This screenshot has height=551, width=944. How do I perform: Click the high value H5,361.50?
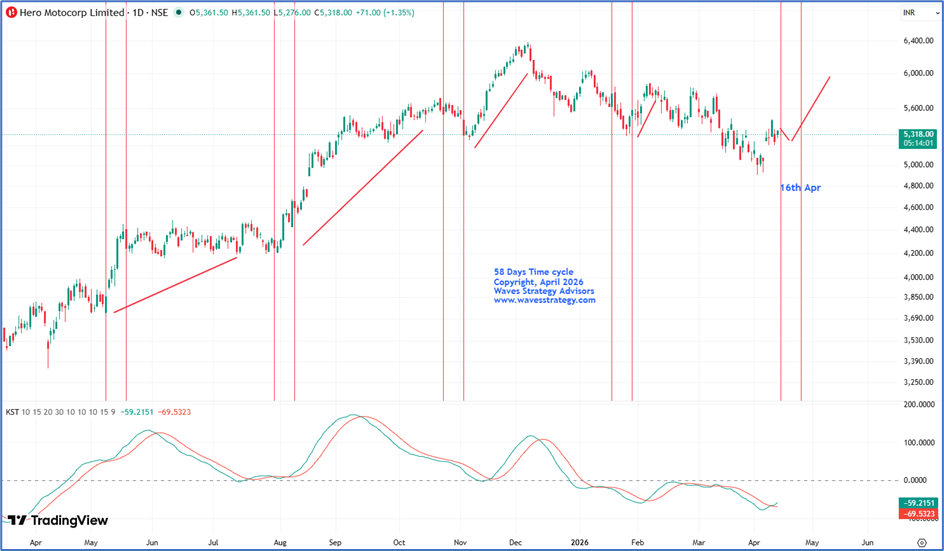[x=250, y=13]
